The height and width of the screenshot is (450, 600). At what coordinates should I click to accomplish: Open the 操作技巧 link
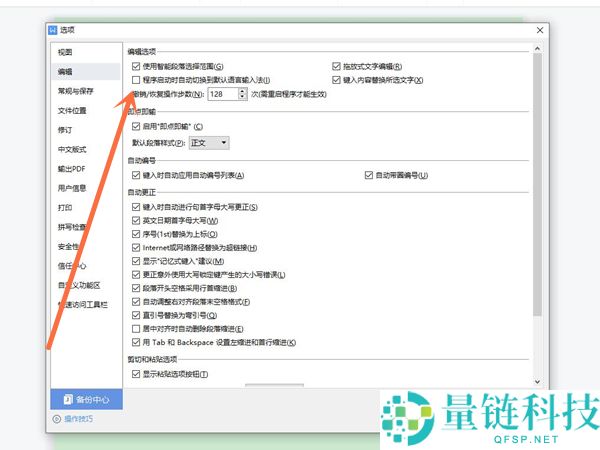79,419
